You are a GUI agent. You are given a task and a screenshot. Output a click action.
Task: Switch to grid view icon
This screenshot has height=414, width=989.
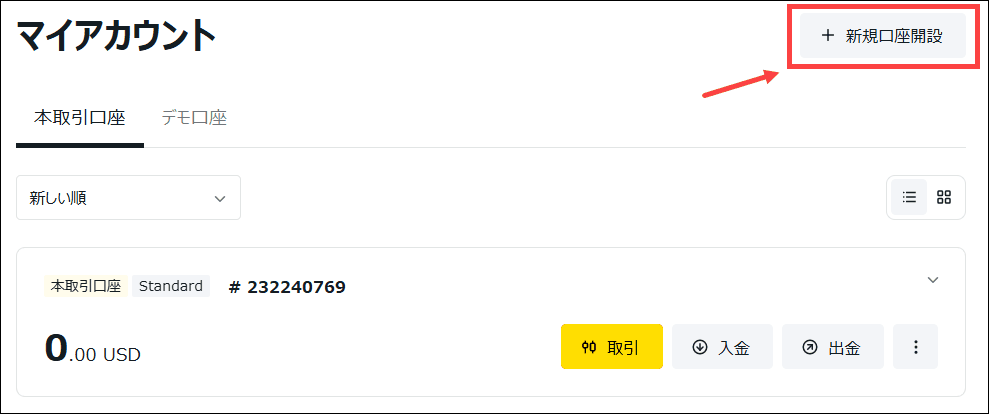[944, 197]
